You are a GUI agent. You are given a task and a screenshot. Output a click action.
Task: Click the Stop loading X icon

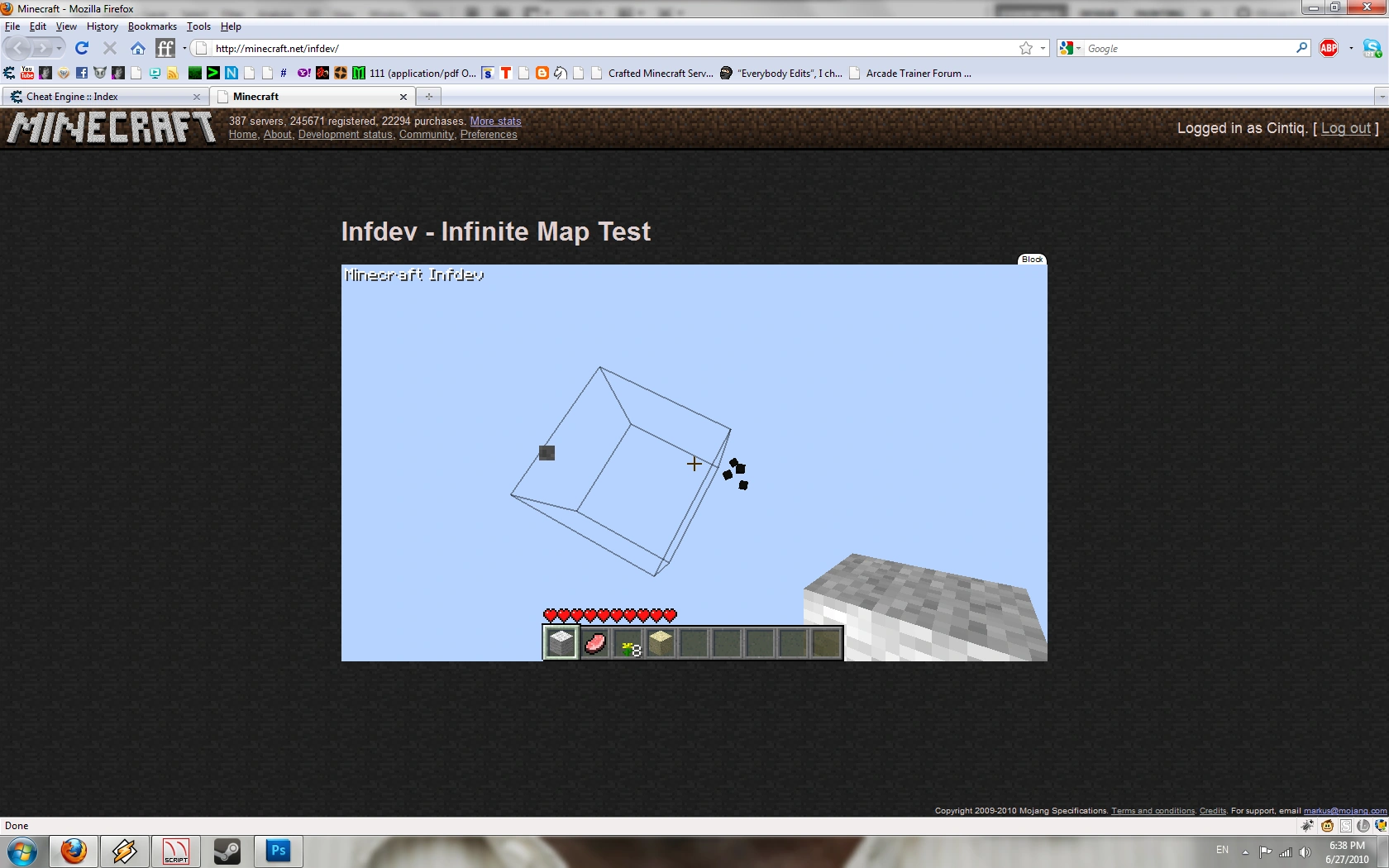point(110,48)
